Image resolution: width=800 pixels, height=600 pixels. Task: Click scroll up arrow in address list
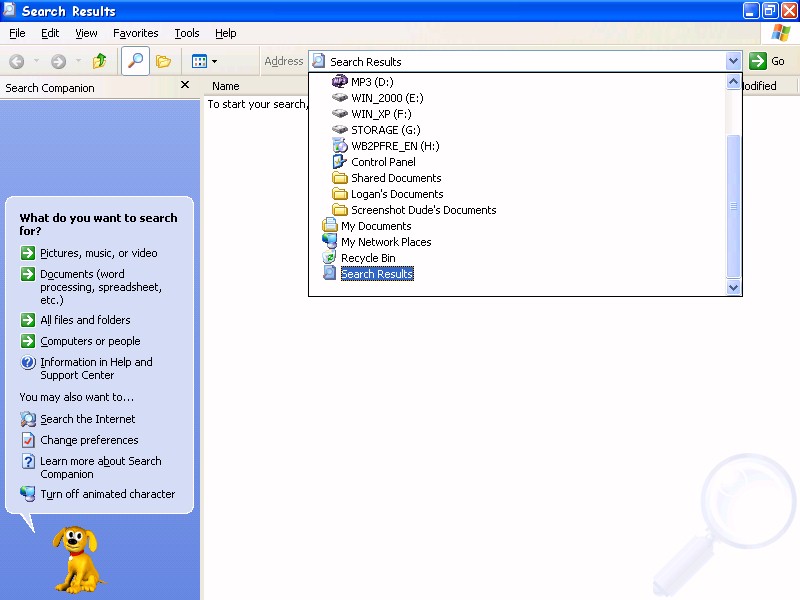[733, 82]
